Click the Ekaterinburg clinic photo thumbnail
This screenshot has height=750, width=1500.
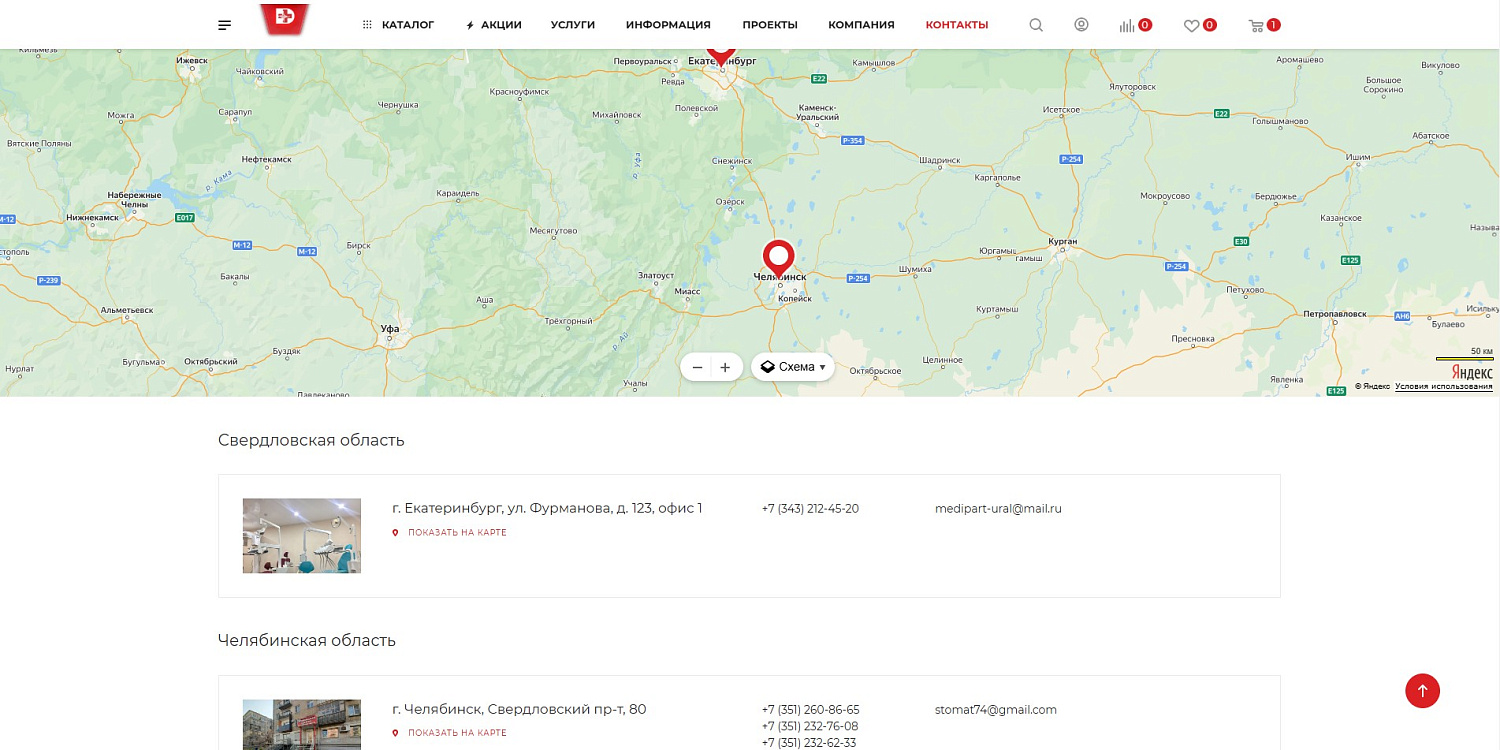point(300,536)
